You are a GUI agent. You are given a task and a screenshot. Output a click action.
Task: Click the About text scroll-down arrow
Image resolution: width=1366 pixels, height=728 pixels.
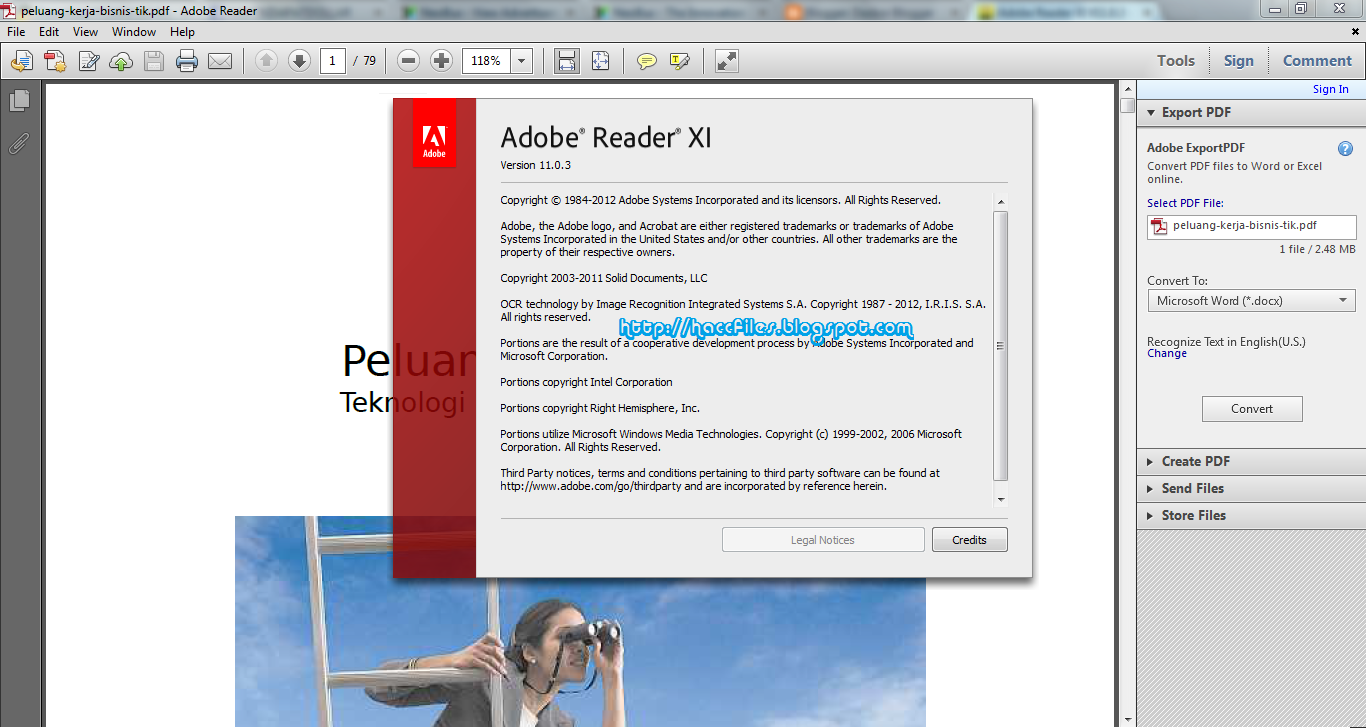tap(1001, 498)
